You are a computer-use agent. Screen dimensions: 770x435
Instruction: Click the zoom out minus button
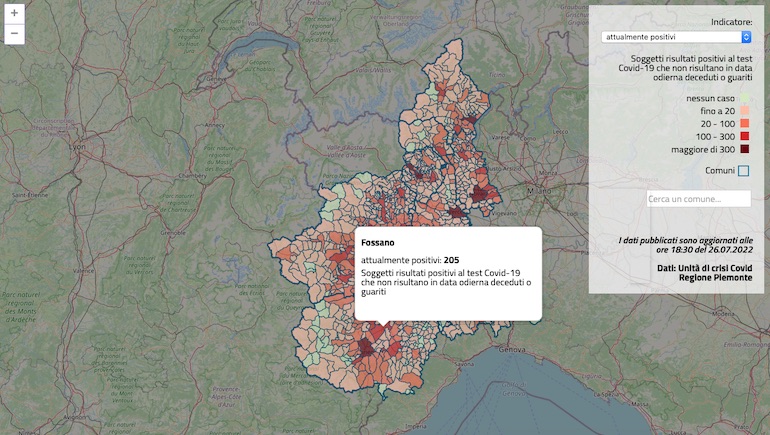click(x=14, y=34)
